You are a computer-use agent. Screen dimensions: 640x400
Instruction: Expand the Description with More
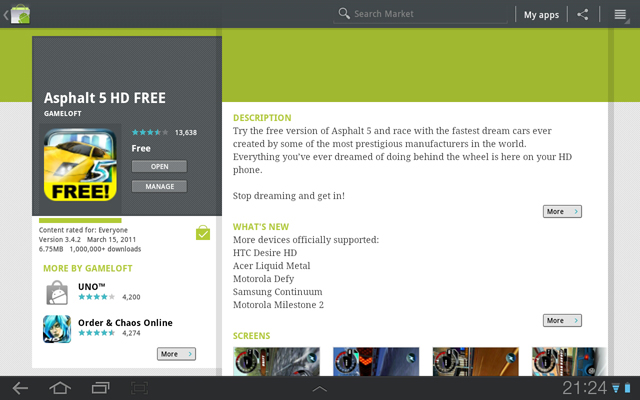coord(562,211)
